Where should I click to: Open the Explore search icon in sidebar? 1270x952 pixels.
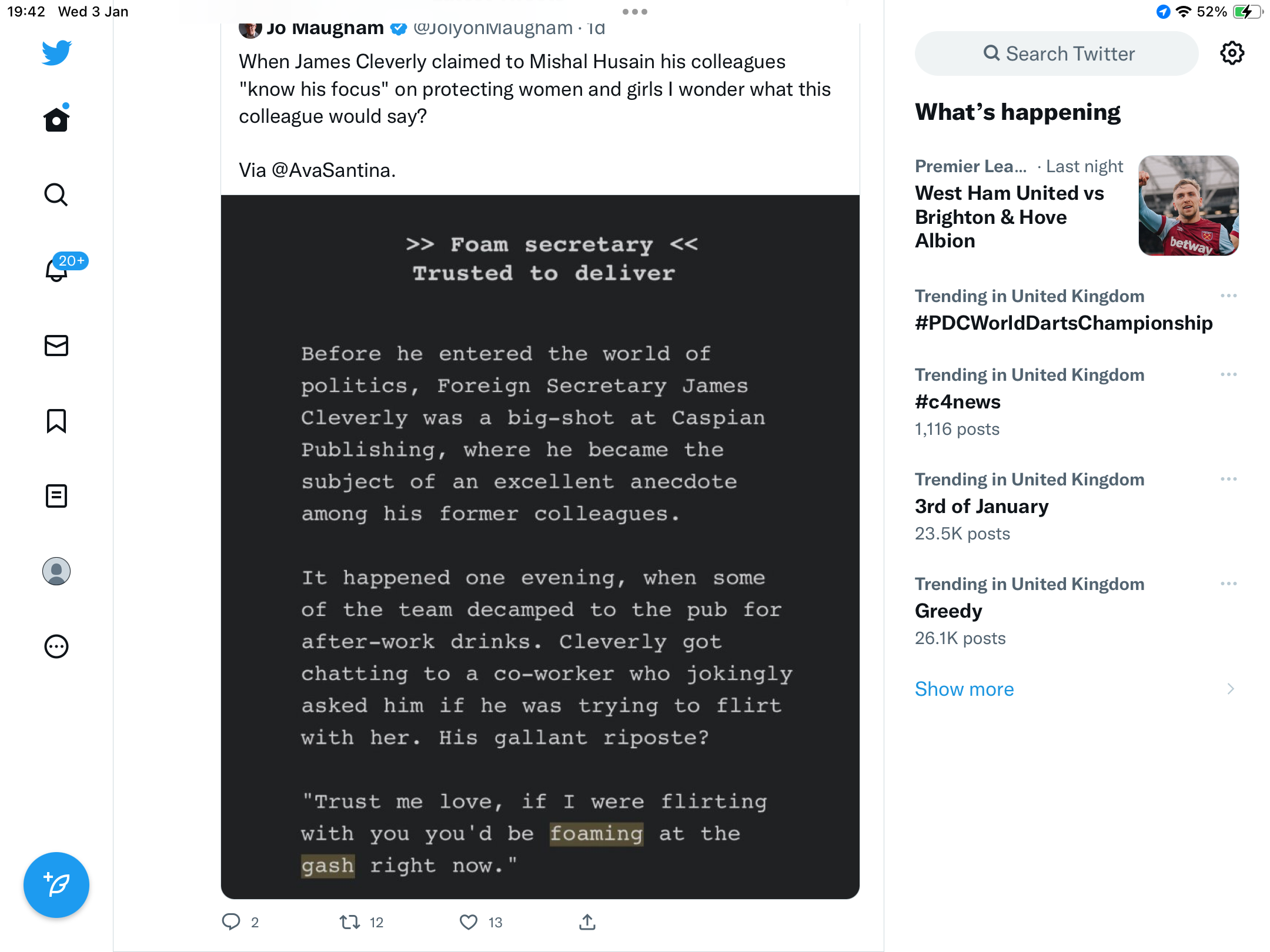56,195
